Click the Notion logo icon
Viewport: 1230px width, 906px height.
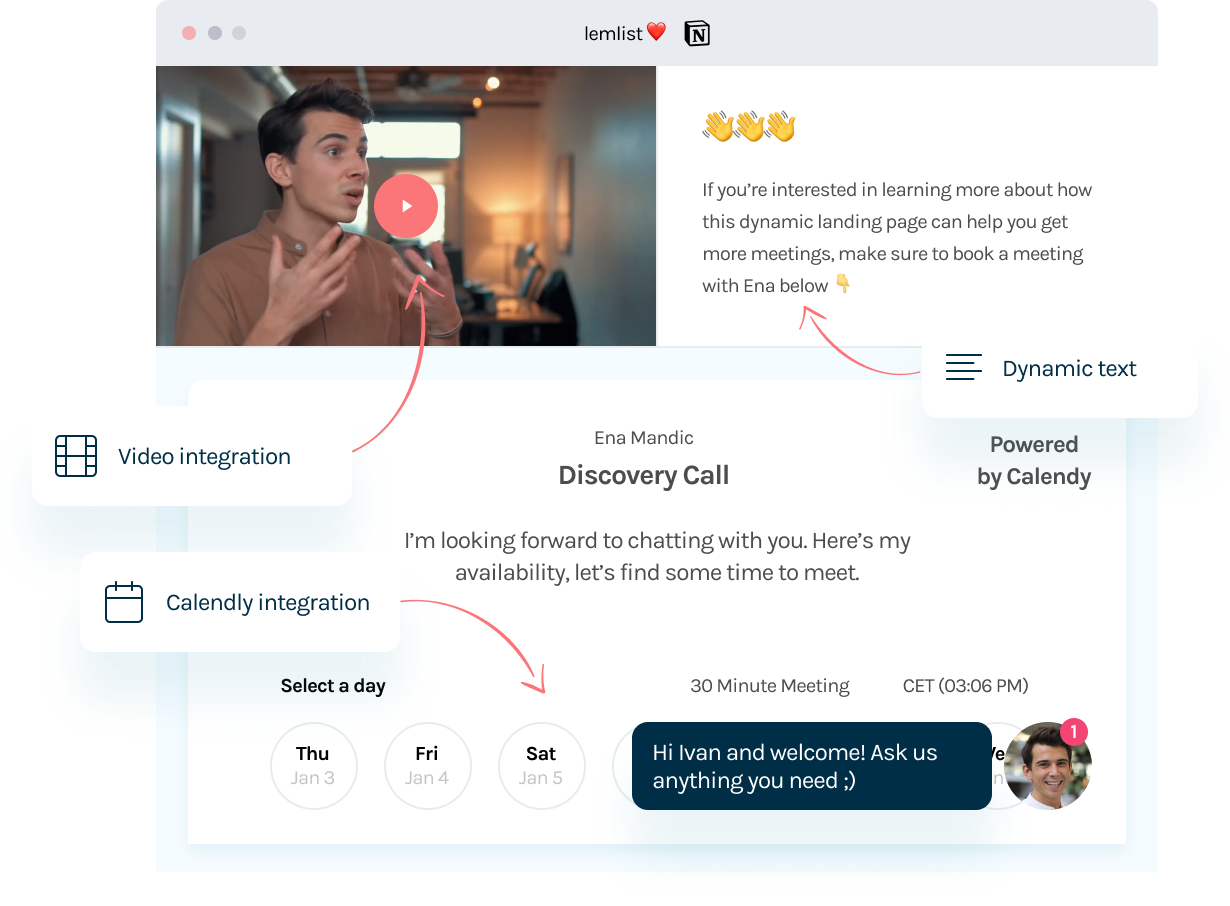(697, 33)
